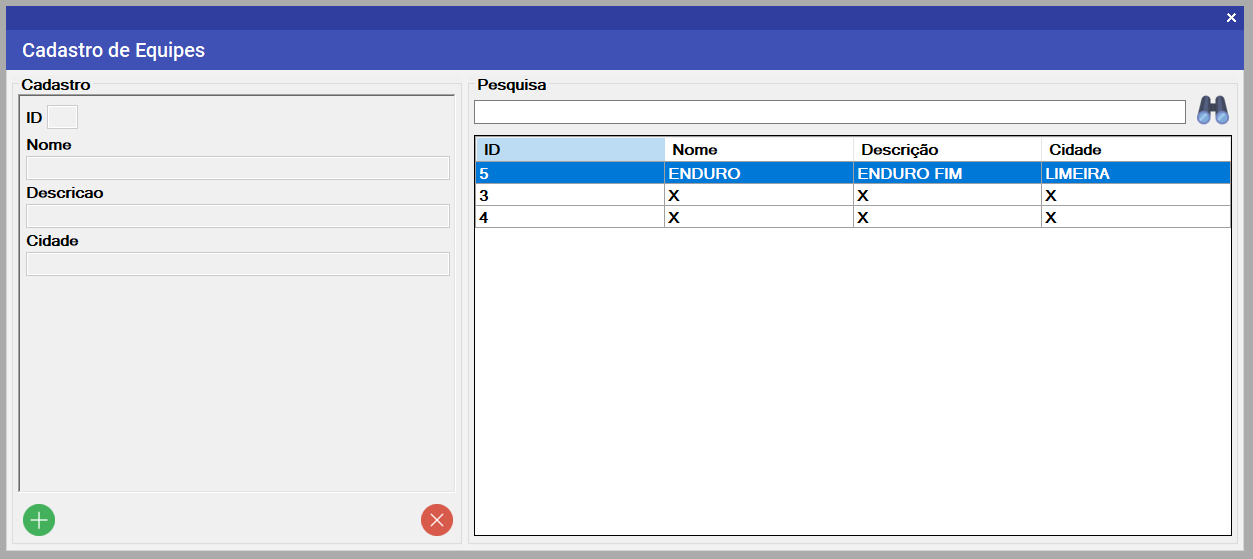The width and height of the screenshot is (1253, 559).
Task: Select the Cidade text field in Cadastro
Action: (238, 264)
